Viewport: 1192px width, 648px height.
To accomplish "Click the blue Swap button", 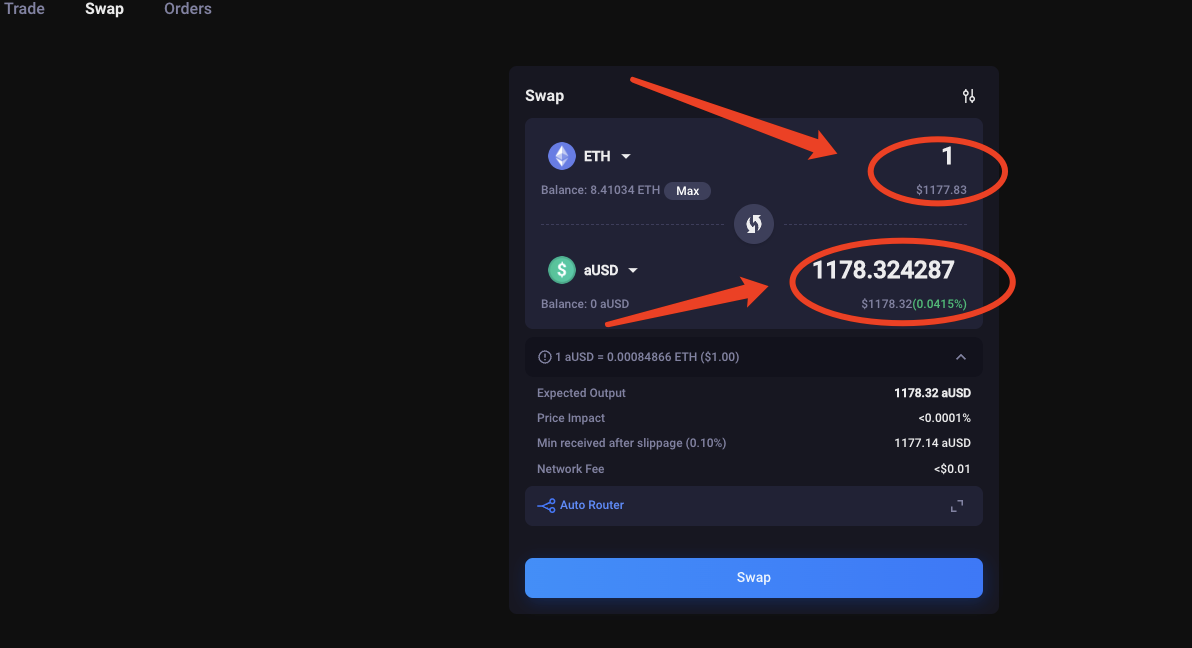I will click(x=754, y=578).
